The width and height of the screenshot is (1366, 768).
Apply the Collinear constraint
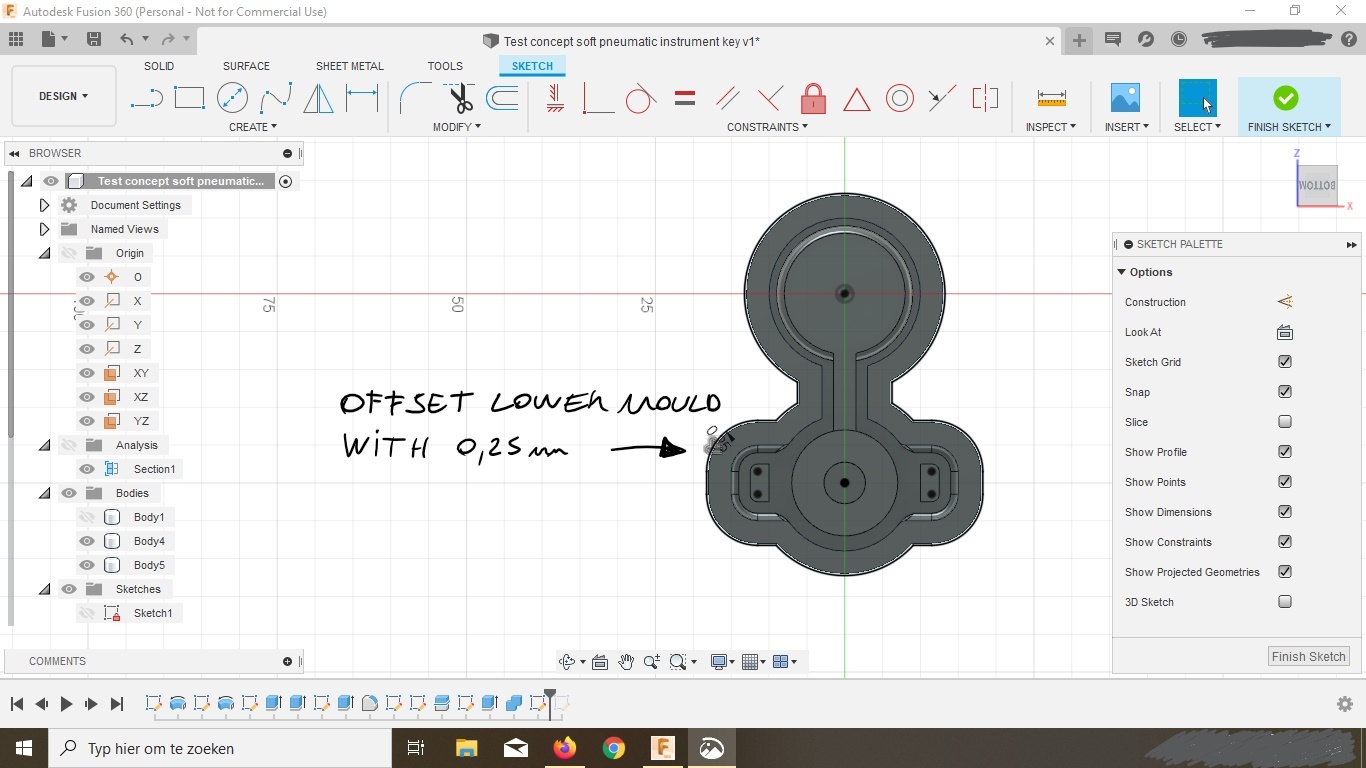click(942, 98)
